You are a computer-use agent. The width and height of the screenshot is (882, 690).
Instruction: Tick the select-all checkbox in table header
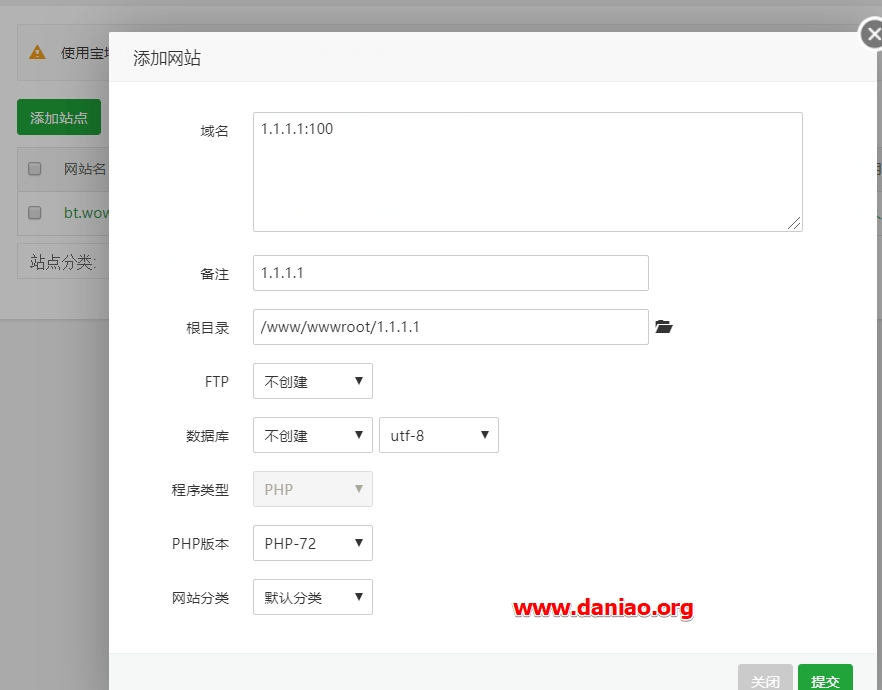(x=34, y=169)
